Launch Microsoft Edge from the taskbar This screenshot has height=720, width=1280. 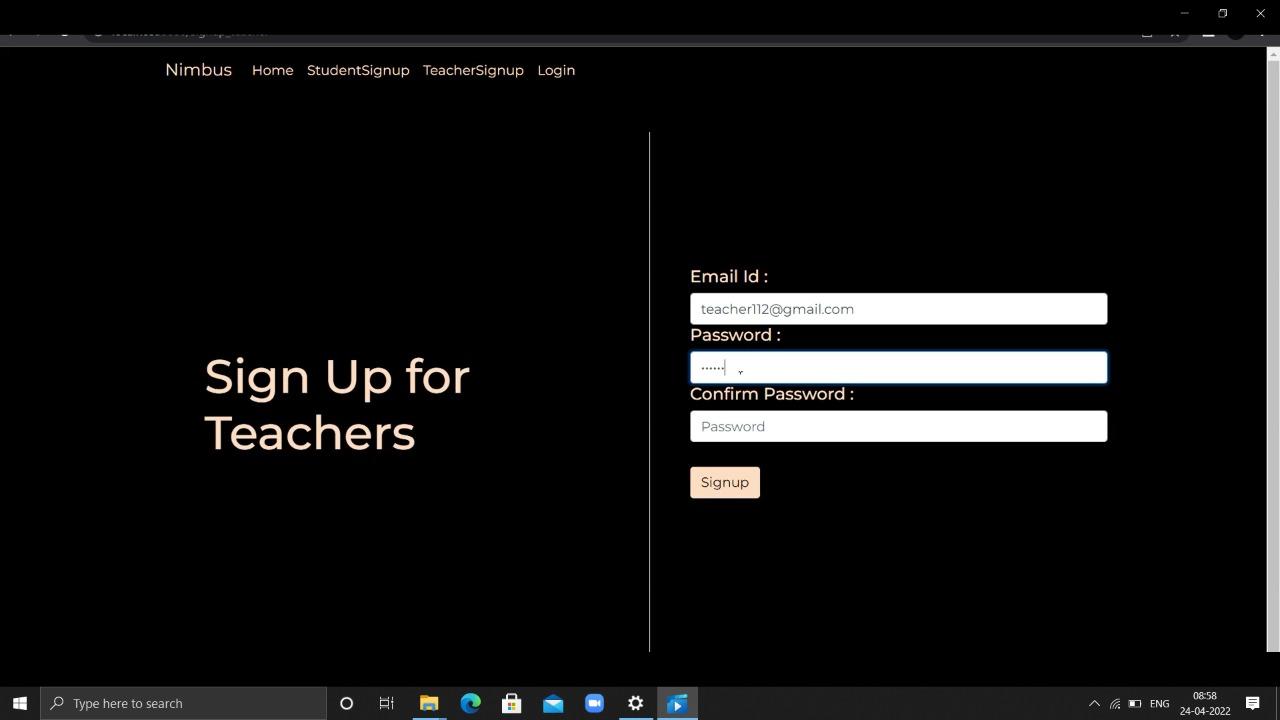[x=470, y=703]
